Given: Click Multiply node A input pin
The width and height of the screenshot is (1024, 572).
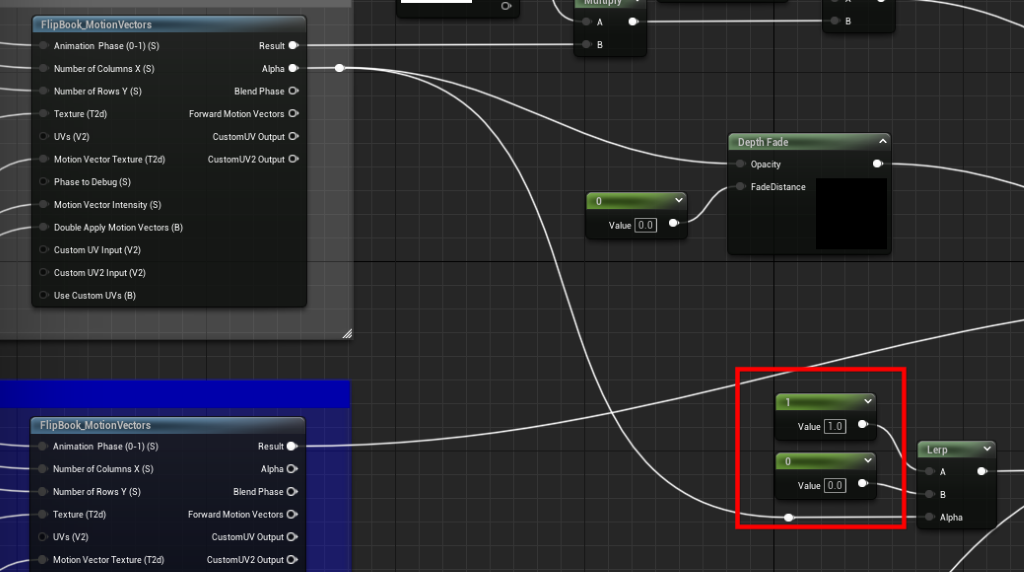Looking at the screenshot, I should tap(586, 22).
